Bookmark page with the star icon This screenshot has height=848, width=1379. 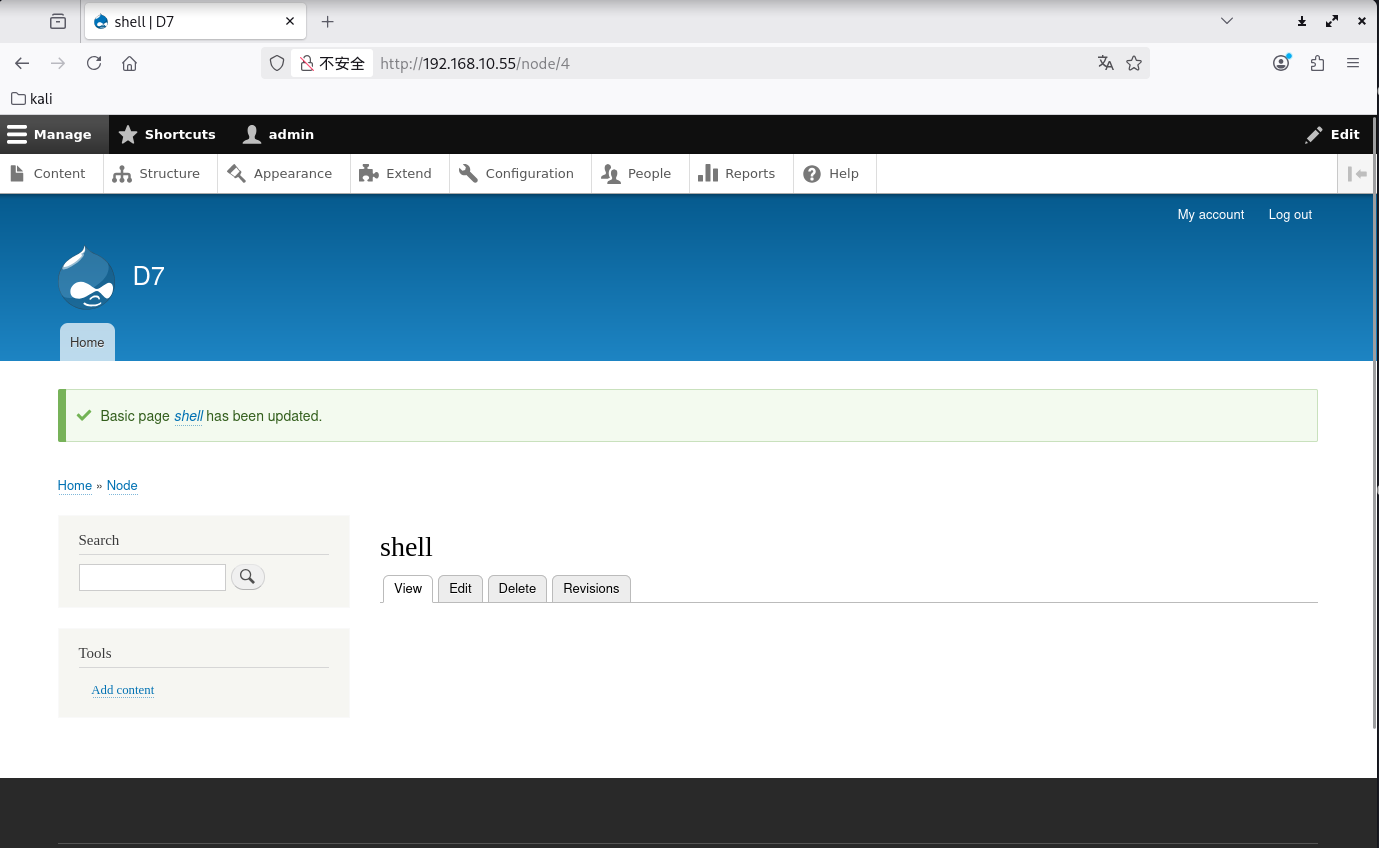tap(1133, 63)
